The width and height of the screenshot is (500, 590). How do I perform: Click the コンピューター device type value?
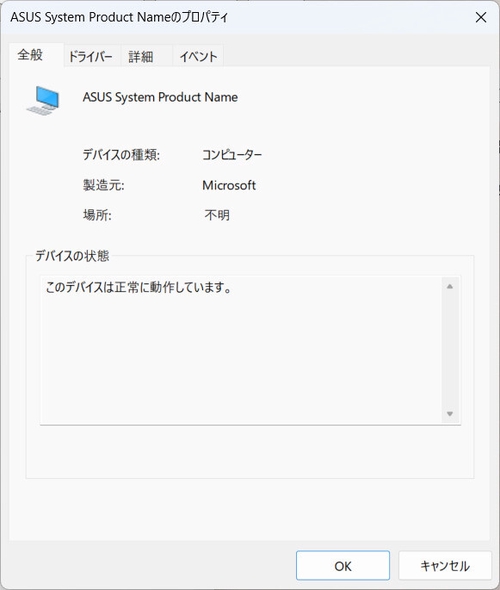click(232, 155)
